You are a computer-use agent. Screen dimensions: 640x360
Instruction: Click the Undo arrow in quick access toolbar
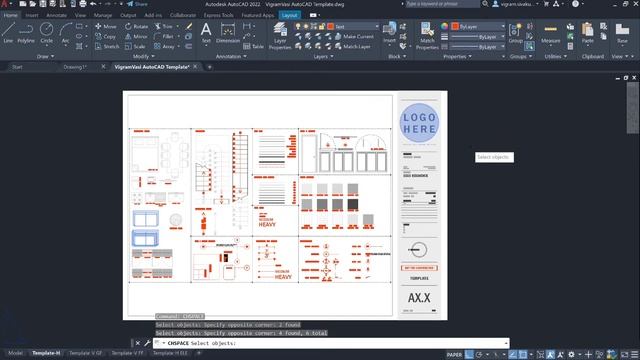pyautogui.click(x=93, y=4)
